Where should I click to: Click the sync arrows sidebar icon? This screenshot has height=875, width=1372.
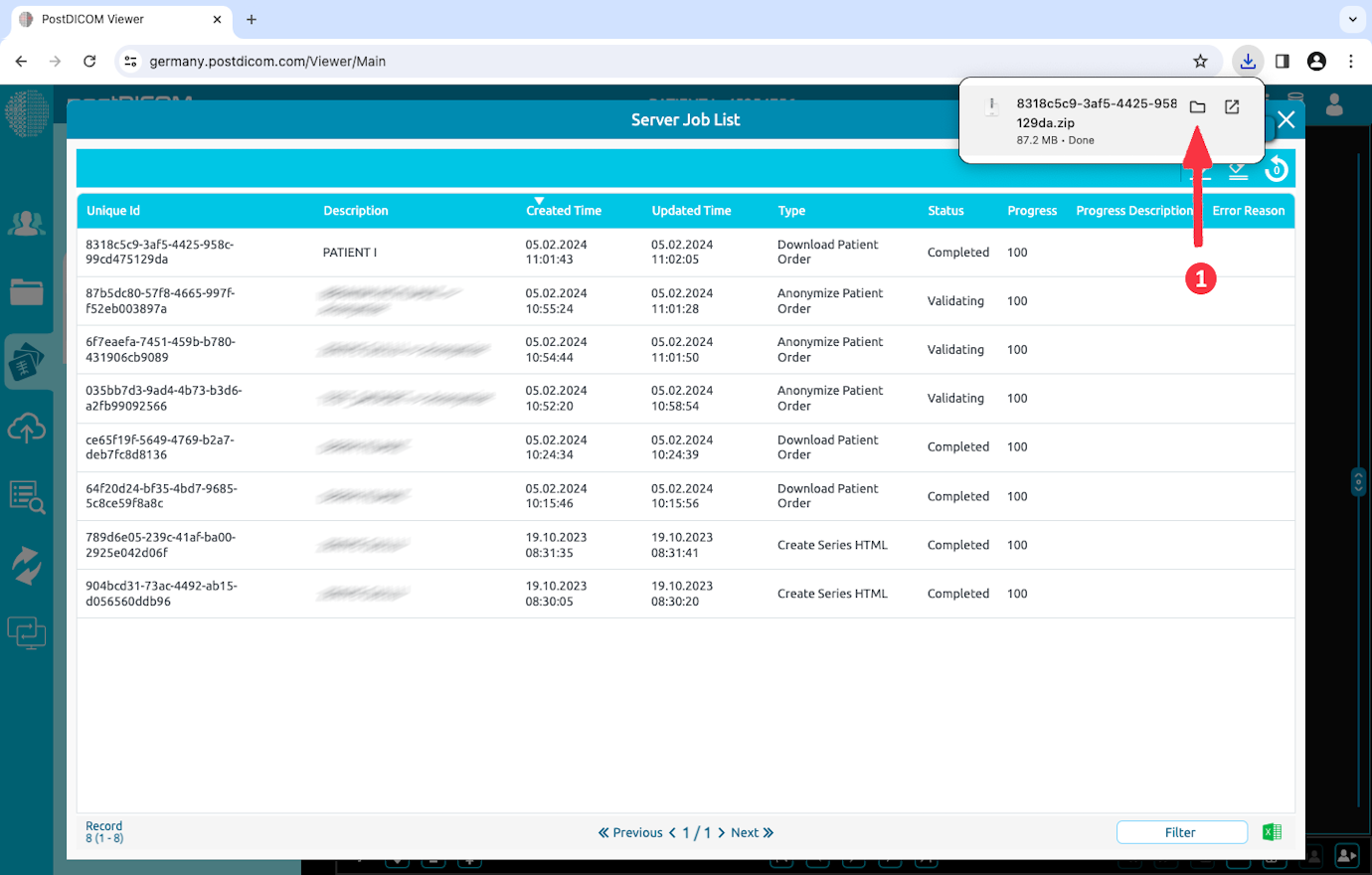pyautogui.click(x=27, y=565)
